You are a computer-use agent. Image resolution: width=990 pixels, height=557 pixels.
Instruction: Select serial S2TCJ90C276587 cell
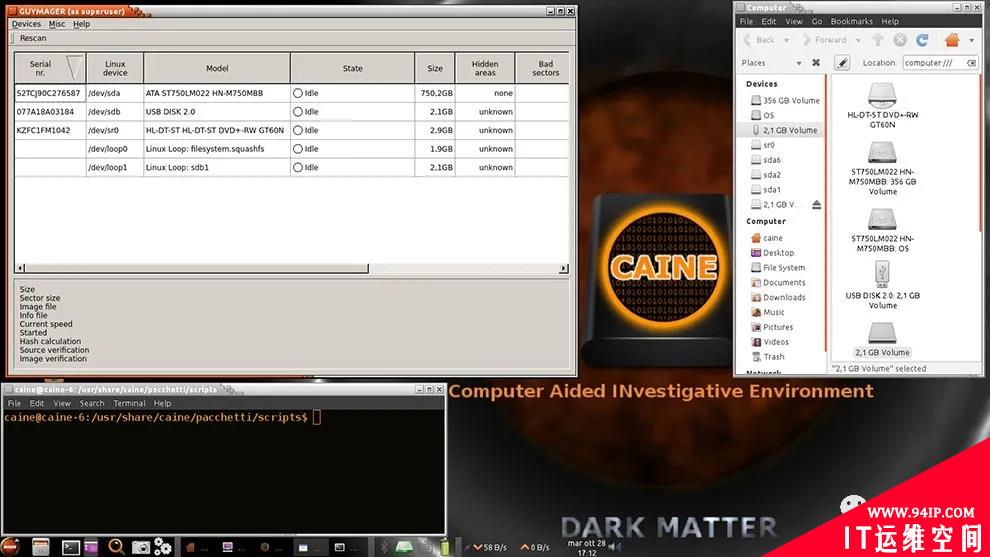click(x=50, y=93)
